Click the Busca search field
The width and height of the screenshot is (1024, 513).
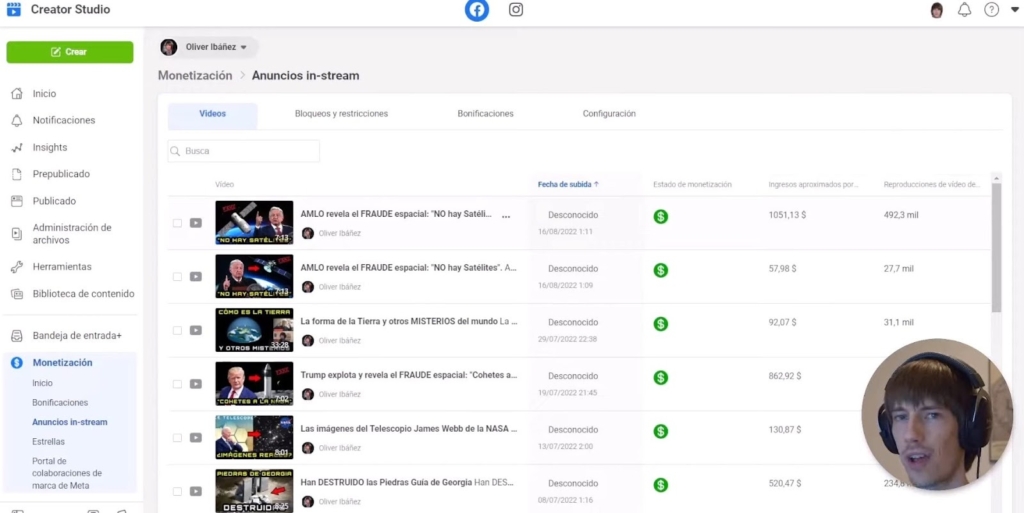244,151
